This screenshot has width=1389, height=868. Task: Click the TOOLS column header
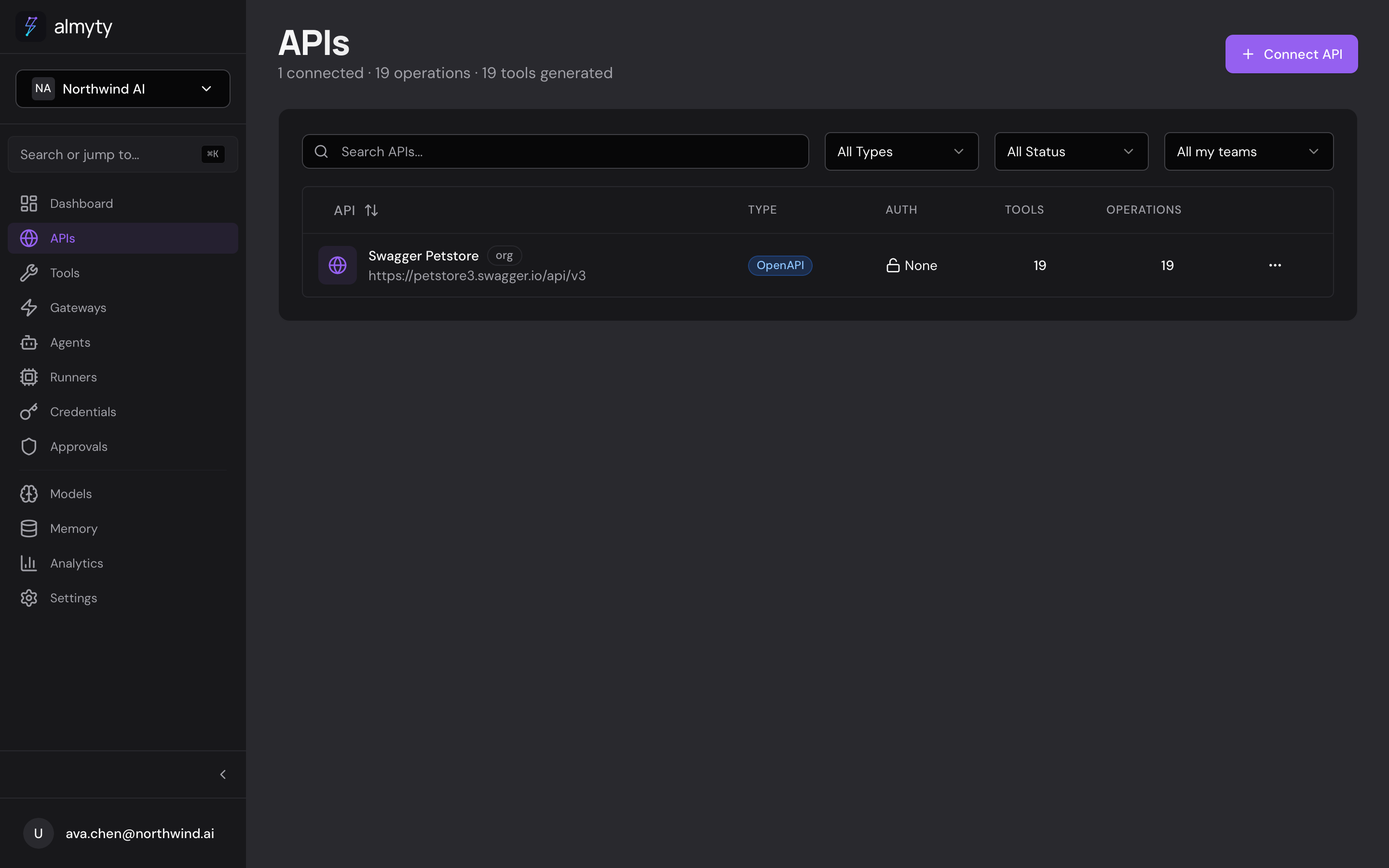1024,210
